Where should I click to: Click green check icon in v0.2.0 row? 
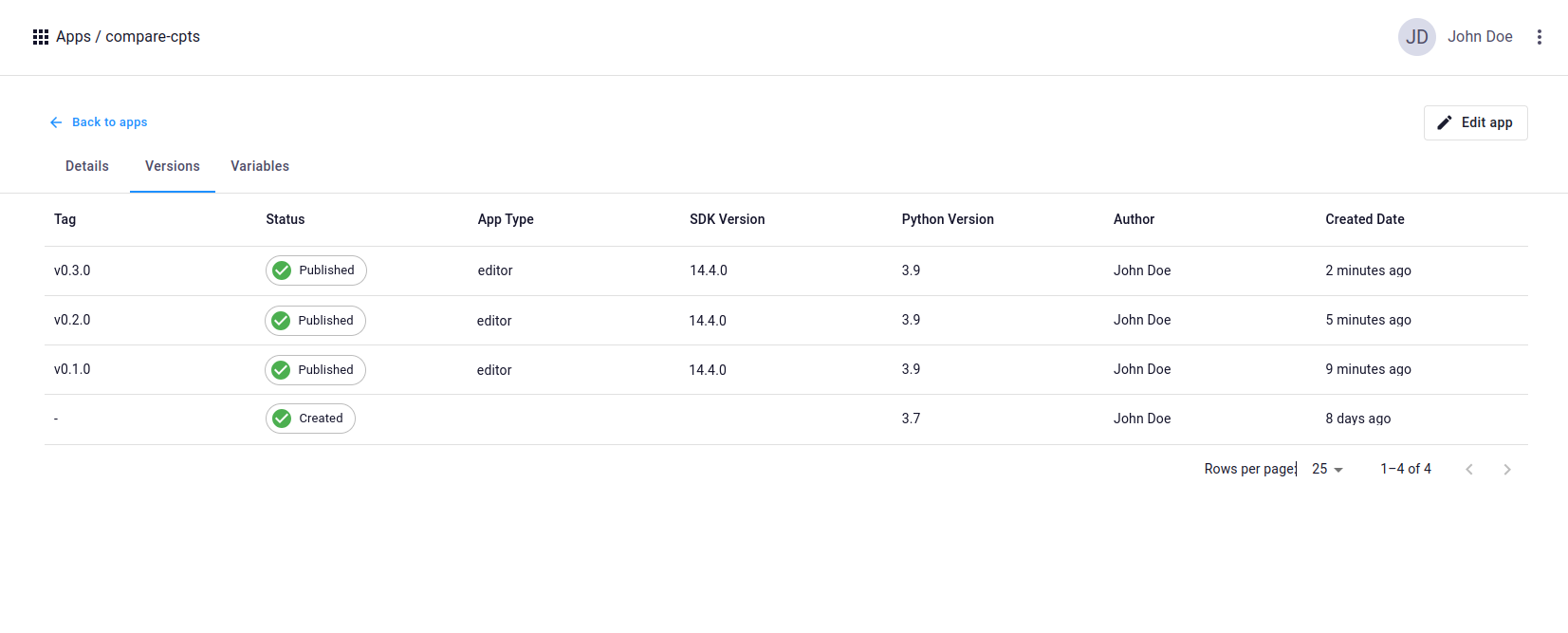click(x=281, y=321)
